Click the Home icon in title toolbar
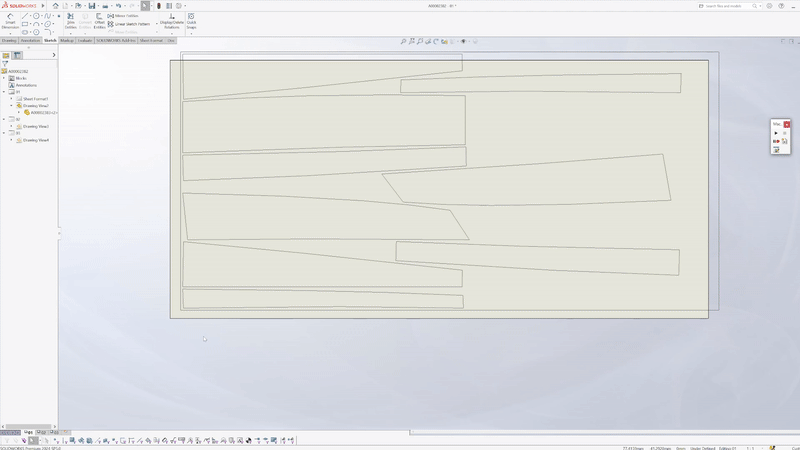Image resolution: width=800 pixels, height=450 pixels. [x=55, y=6]
